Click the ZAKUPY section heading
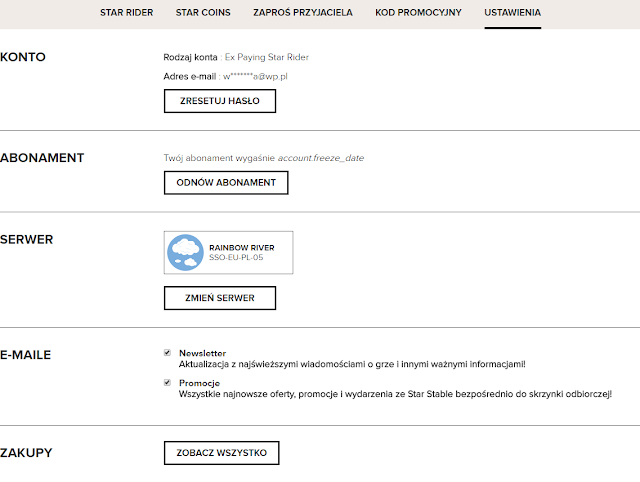640x482 pixels. click(x=26, y=453)
